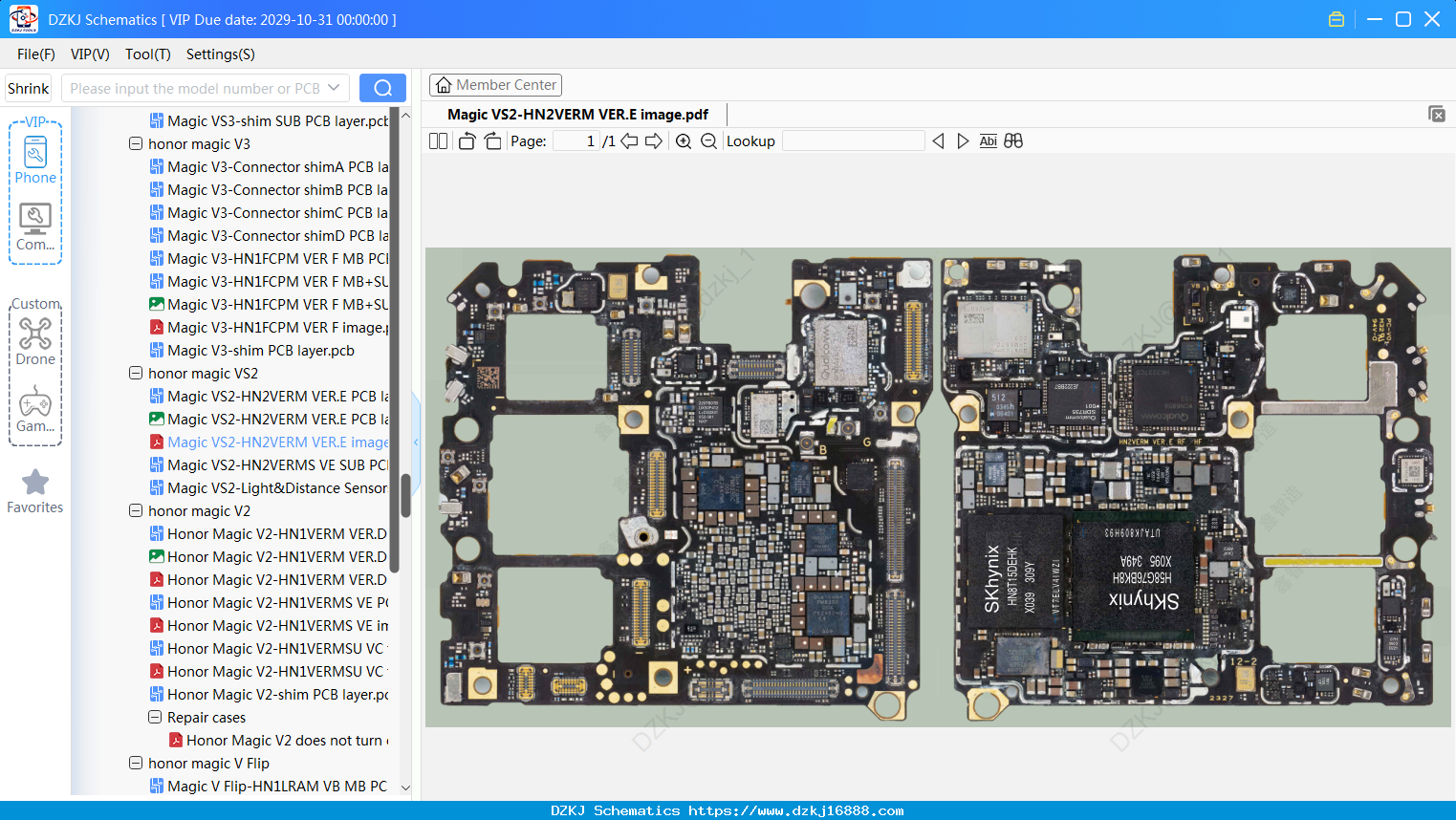Open Magic V3-Connector shimA PCB layer file

[278, 167]
